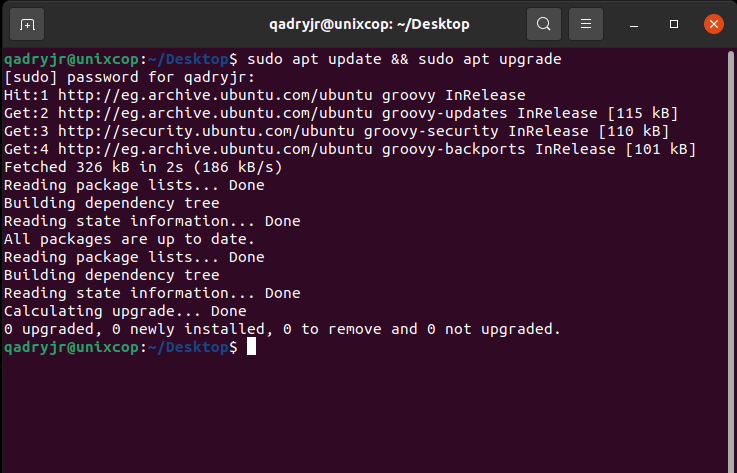
Task: Minimize the terminal window
Action: point(634,24)
